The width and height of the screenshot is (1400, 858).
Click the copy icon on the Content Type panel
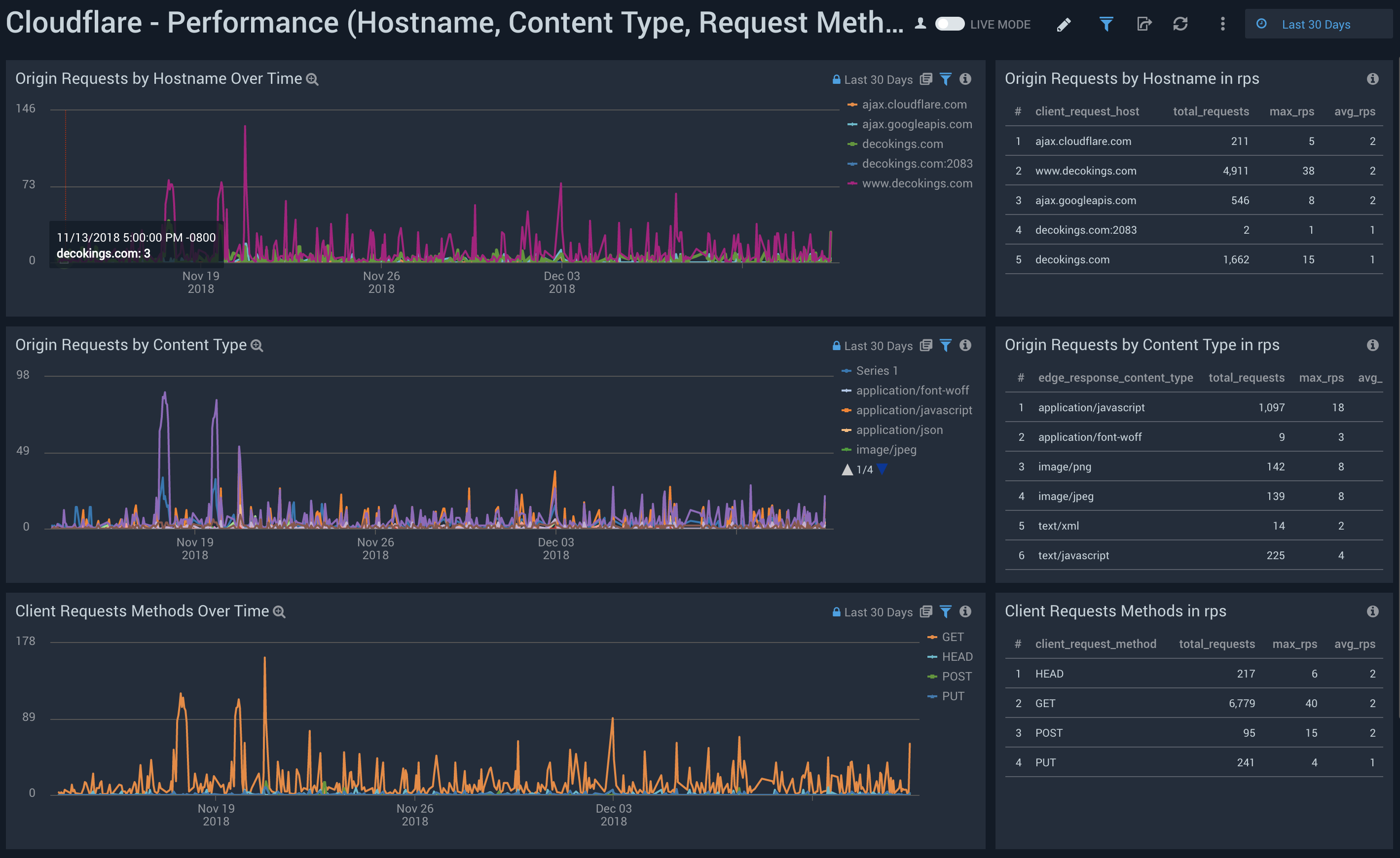926,345
